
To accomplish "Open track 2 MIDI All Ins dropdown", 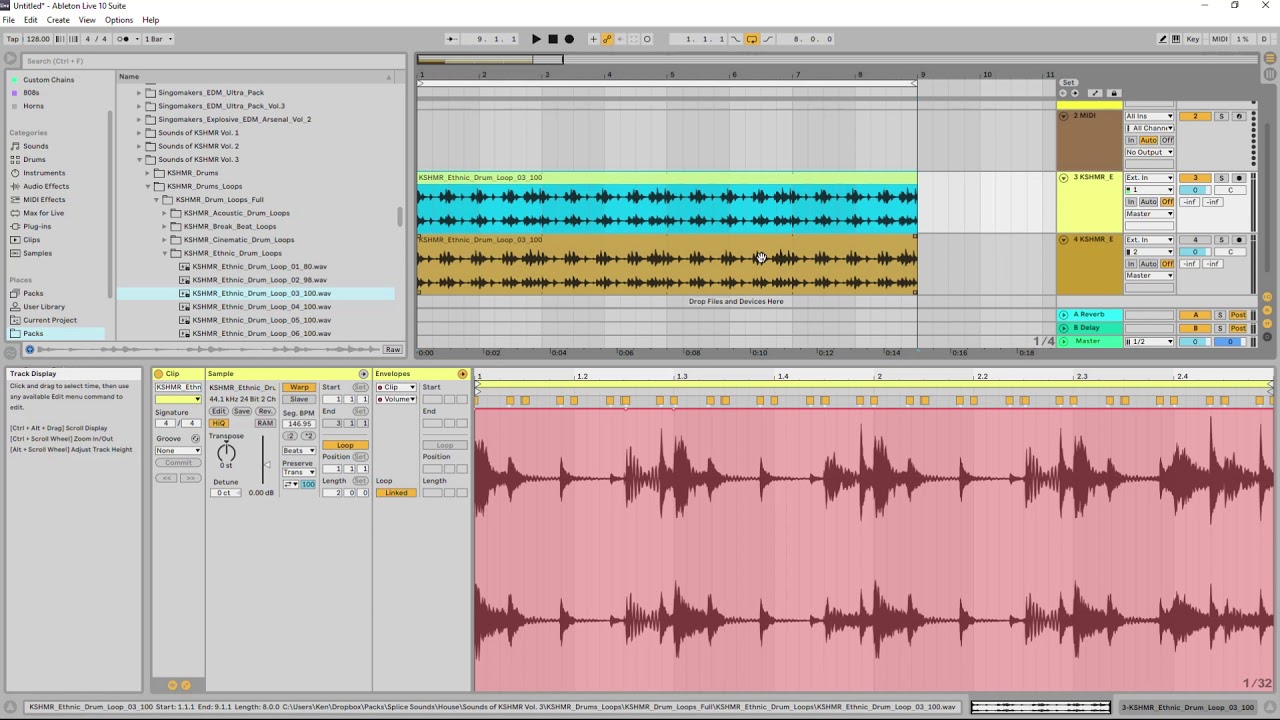I will pos(1149,117).
